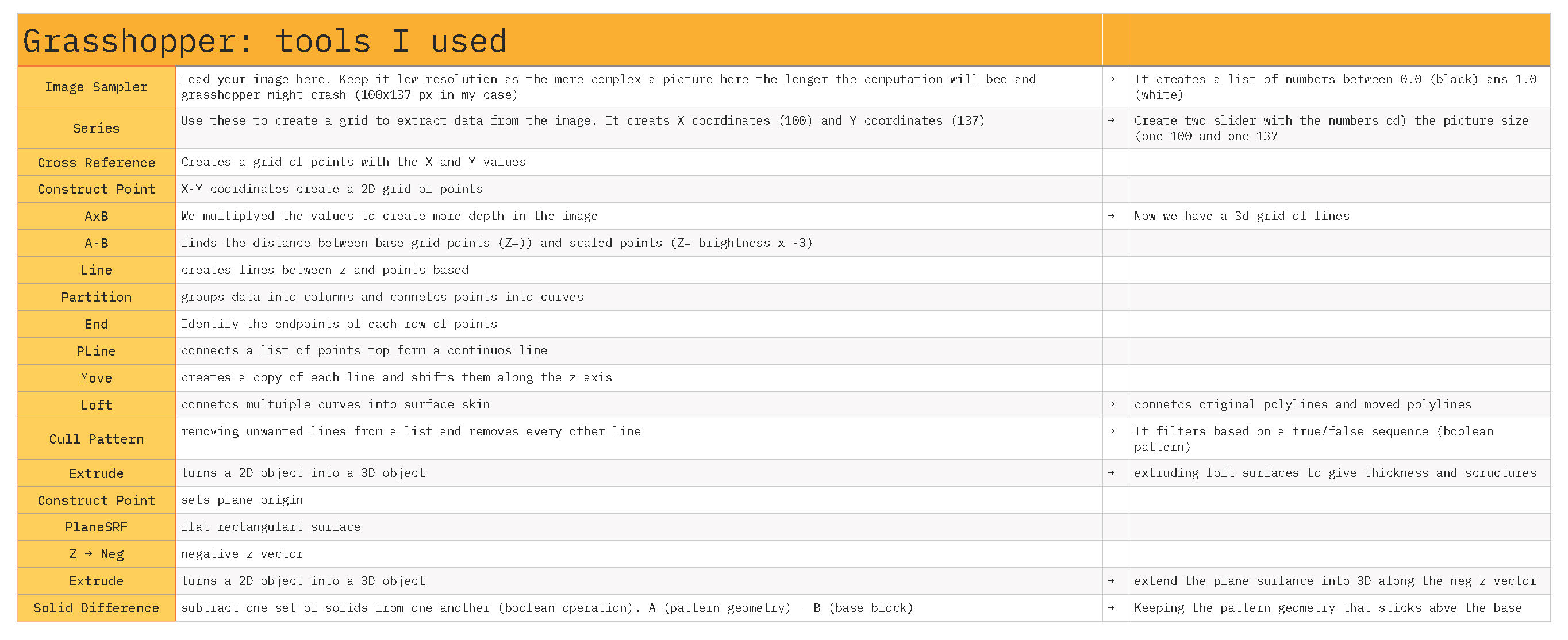Image resolution: width=1568 pixels, height=640 pixels.
Task: Select the Partition label cell
Action: click(x=96, y=297)
